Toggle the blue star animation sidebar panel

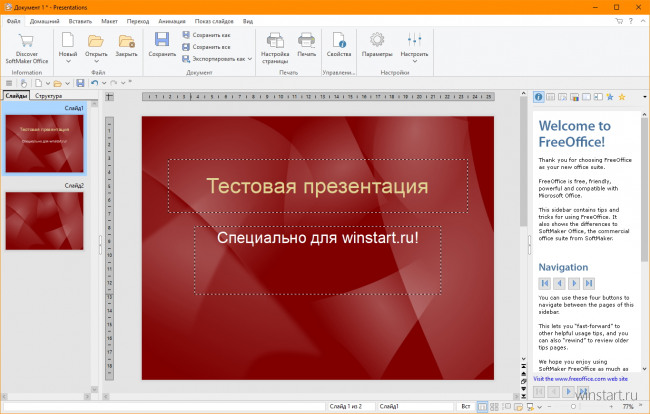(x=610, y=97)
